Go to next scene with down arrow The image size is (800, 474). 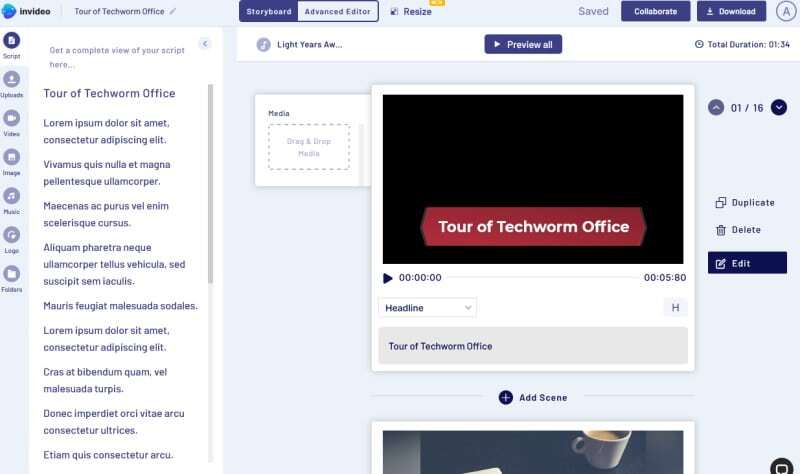pyautogui.click(x=779, y=108)
